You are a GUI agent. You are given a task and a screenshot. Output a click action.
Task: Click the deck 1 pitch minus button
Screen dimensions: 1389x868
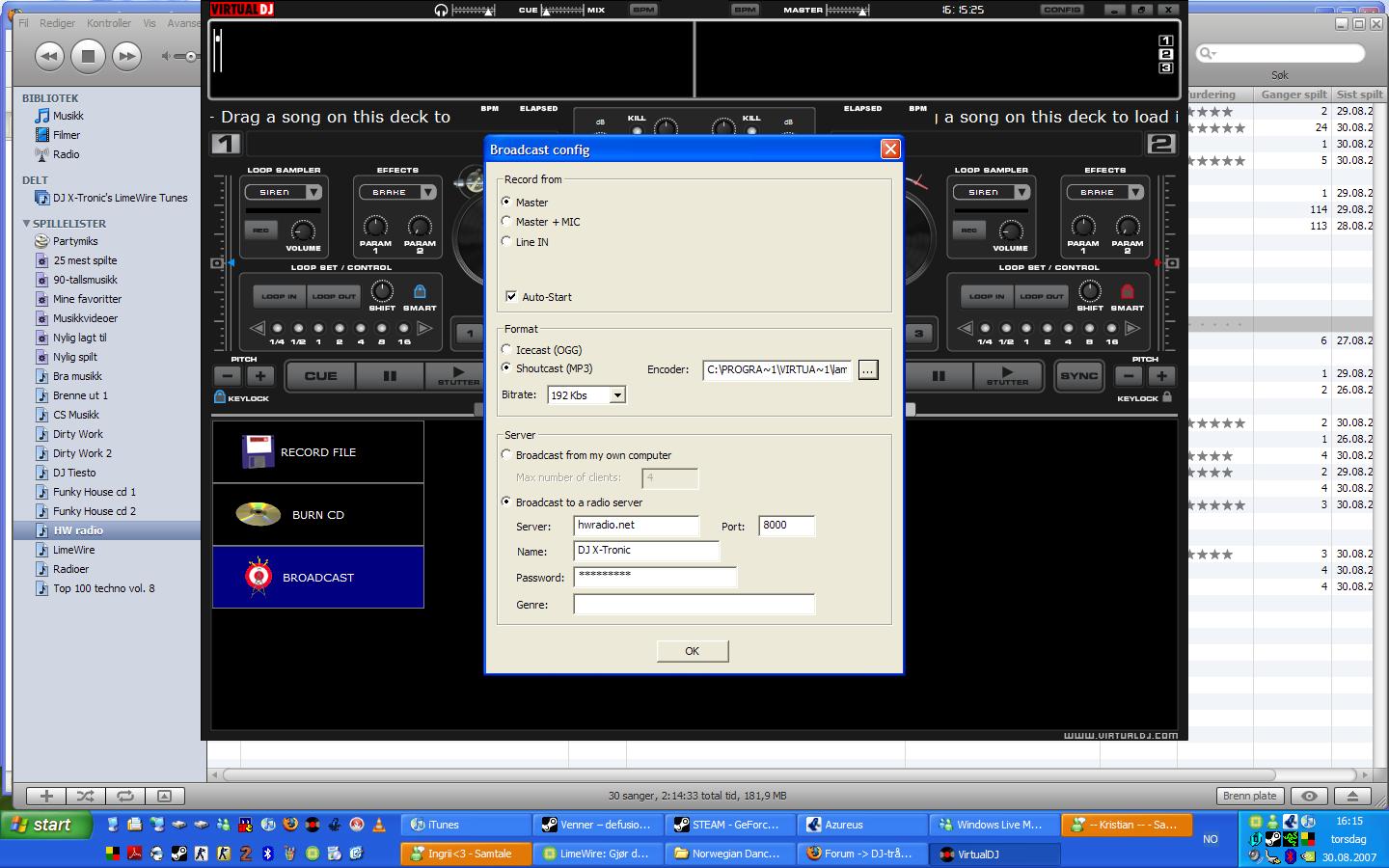[x=228, y=376]
